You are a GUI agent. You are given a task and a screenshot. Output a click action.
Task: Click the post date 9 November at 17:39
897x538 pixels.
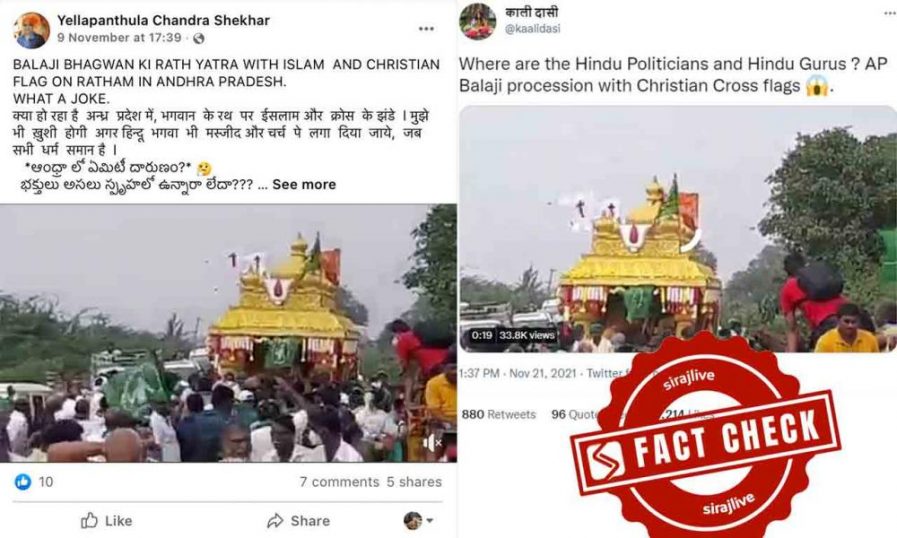point(119,38)
